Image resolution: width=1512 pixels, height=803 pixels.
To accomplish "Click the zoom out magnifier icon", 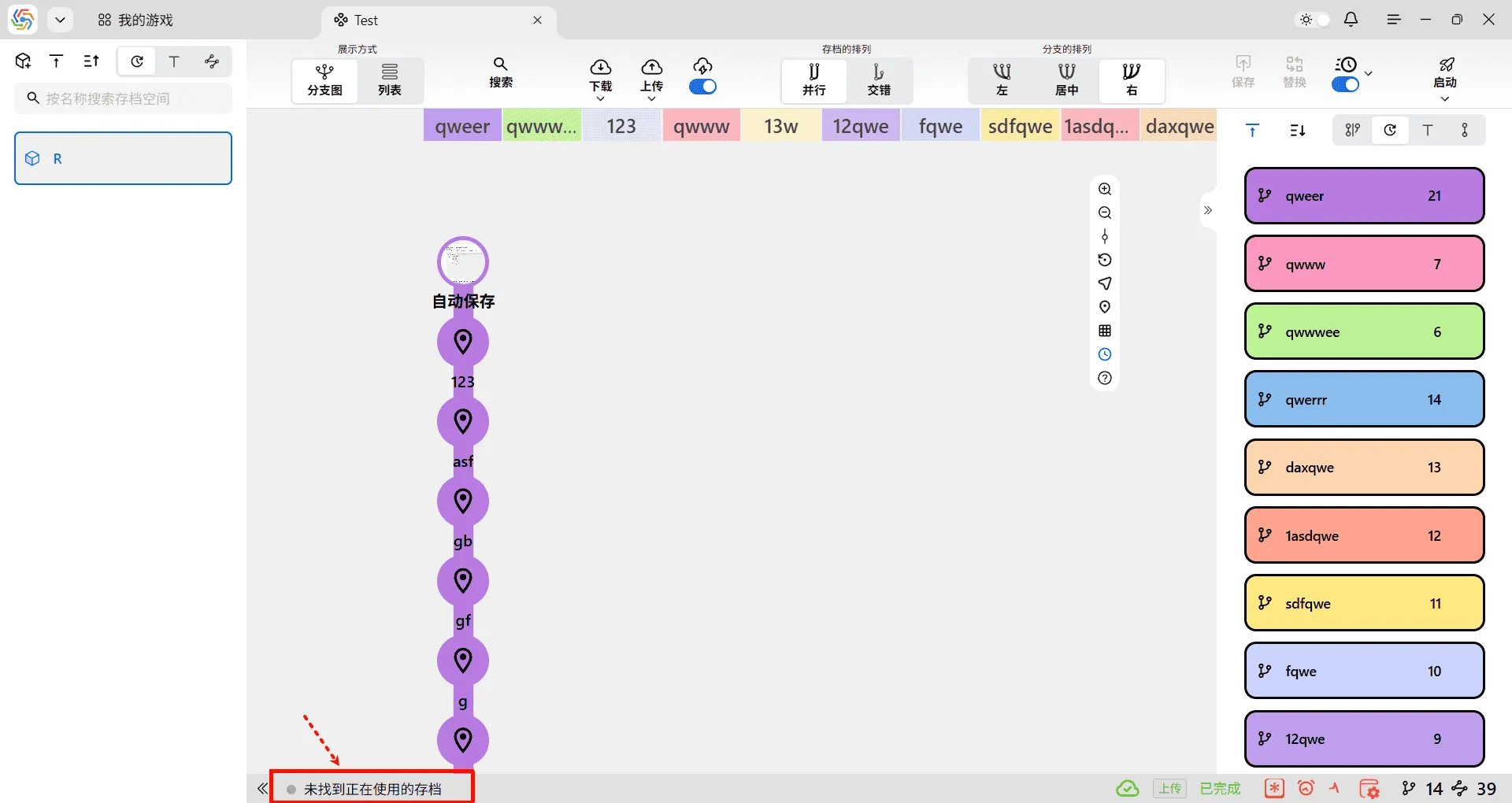I will 1105,213.
